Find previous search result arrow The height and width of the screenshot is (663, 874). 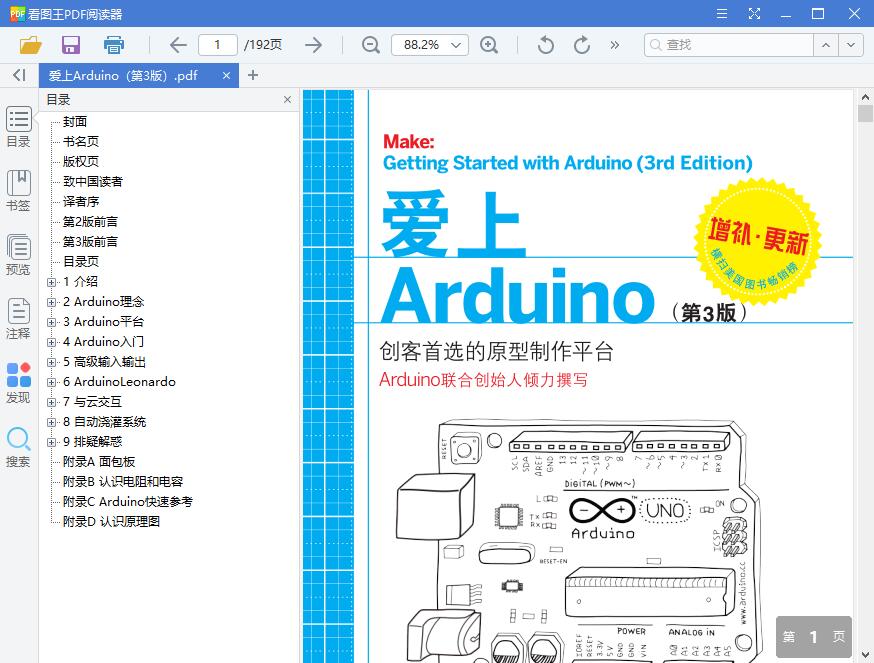[x=826, y=45]
